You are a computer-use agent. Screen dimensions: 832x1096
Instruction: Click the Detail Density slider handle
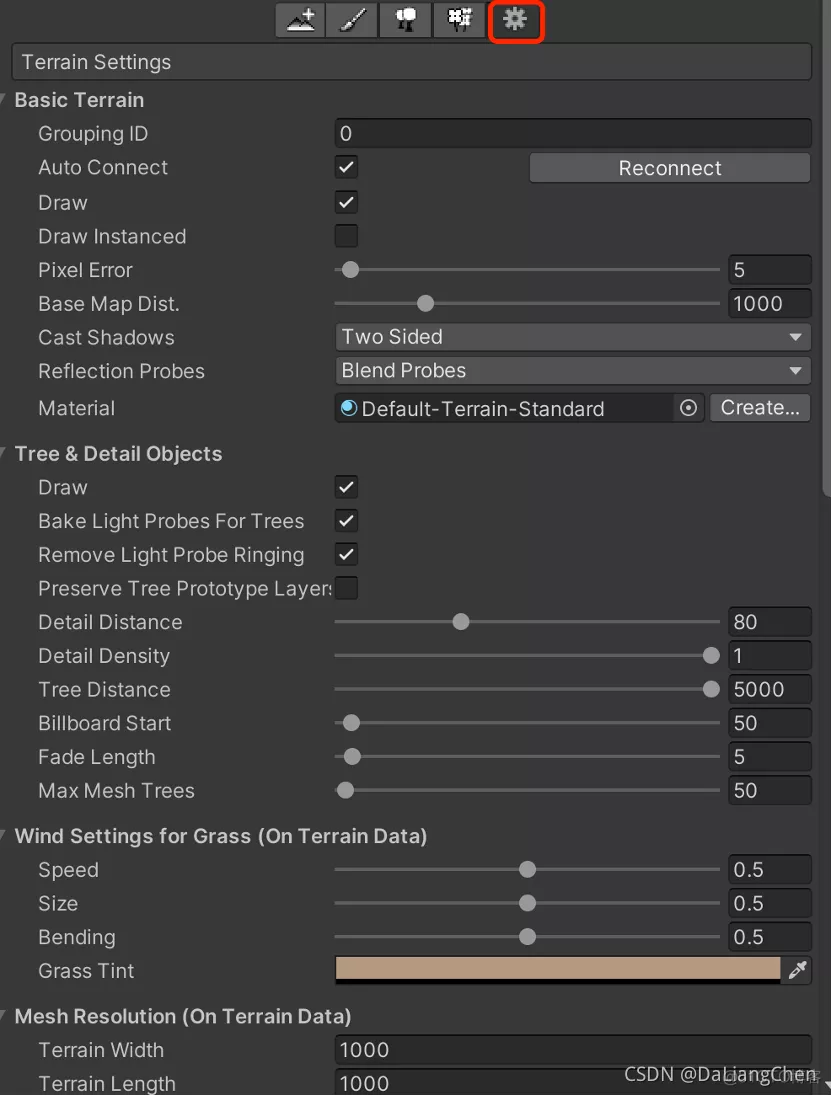[x=711, y=656]
